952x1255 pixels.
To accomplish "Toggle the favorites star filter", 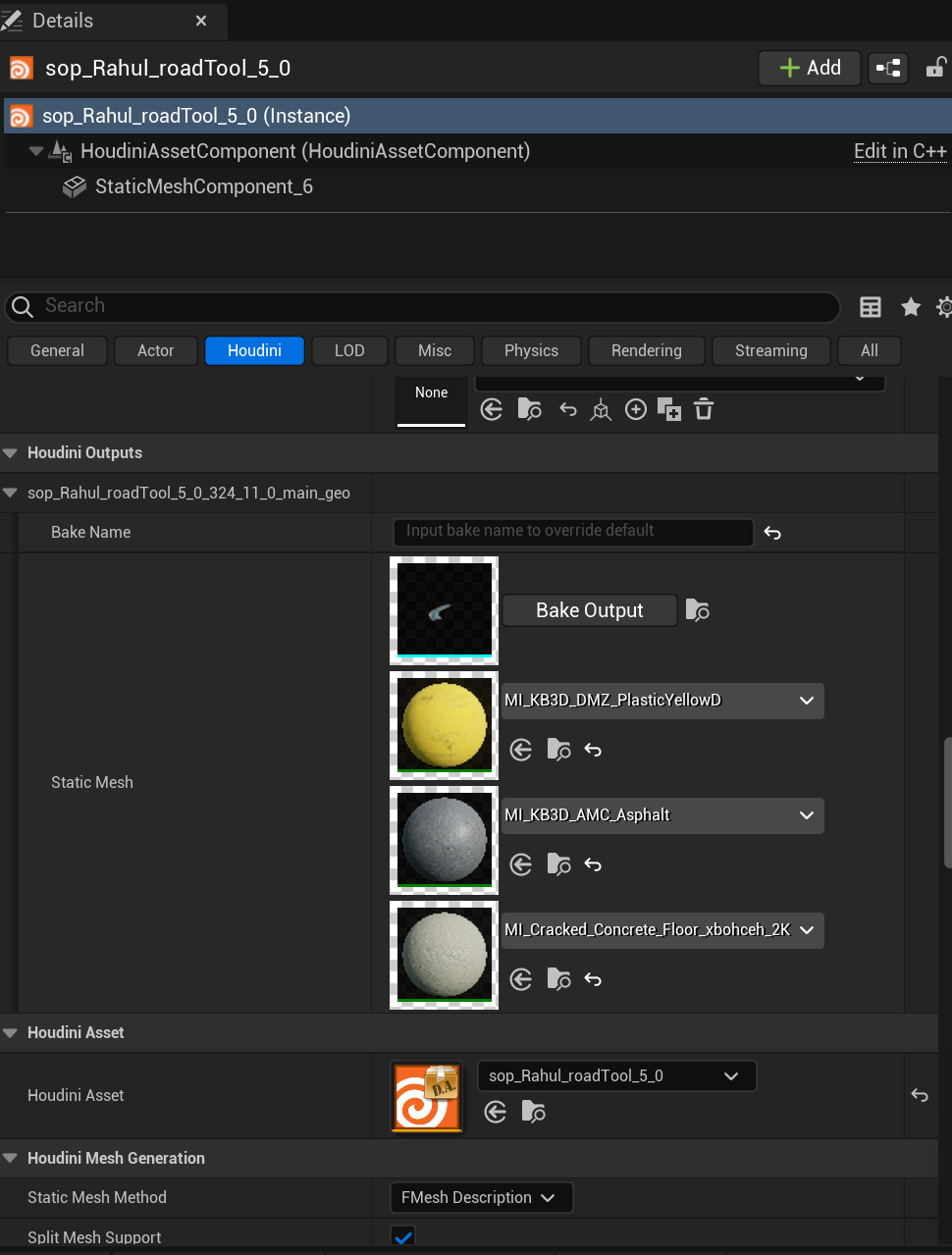I will coord(911,306).
